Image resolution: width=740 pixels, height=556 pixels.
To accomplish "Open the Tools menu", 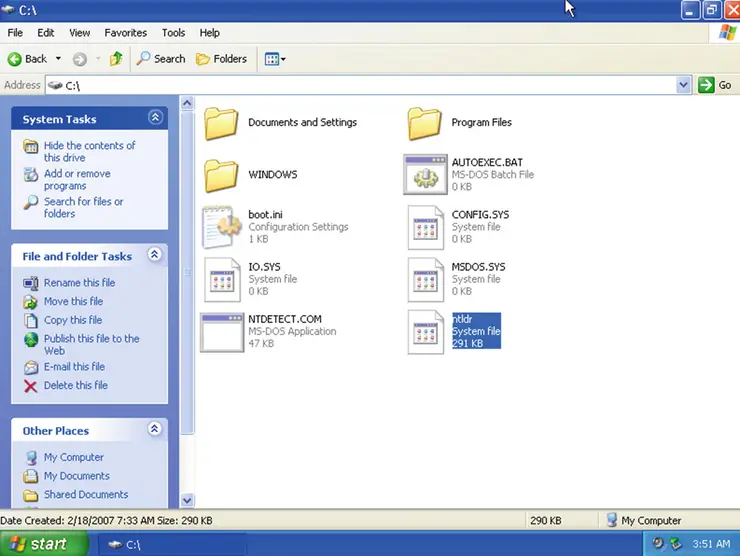I will pyautogui.click(x=173, y=33).
